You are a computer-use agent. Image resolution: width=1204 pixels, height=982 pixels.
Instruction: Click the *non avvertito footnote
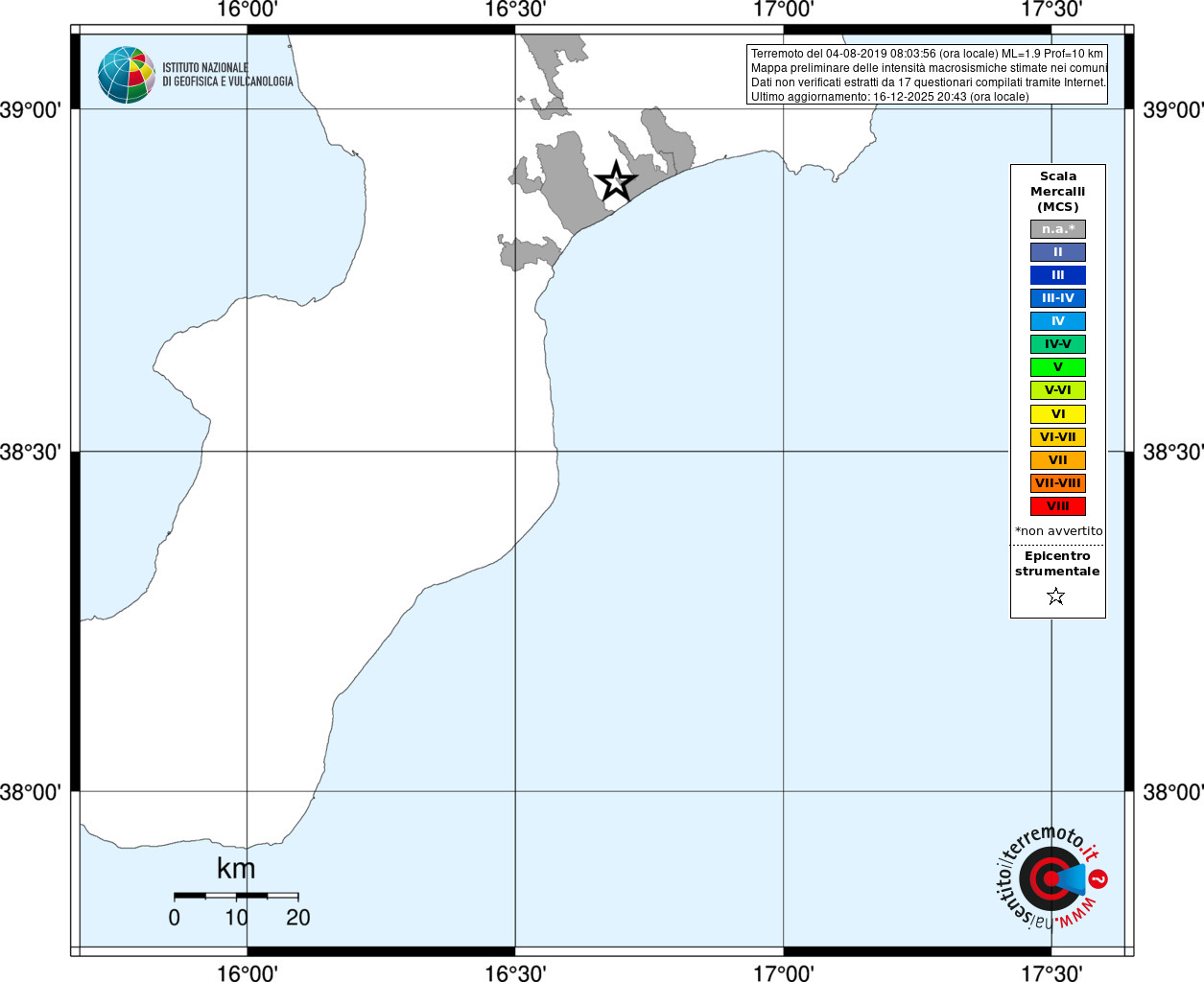(x=1059, y=531)
